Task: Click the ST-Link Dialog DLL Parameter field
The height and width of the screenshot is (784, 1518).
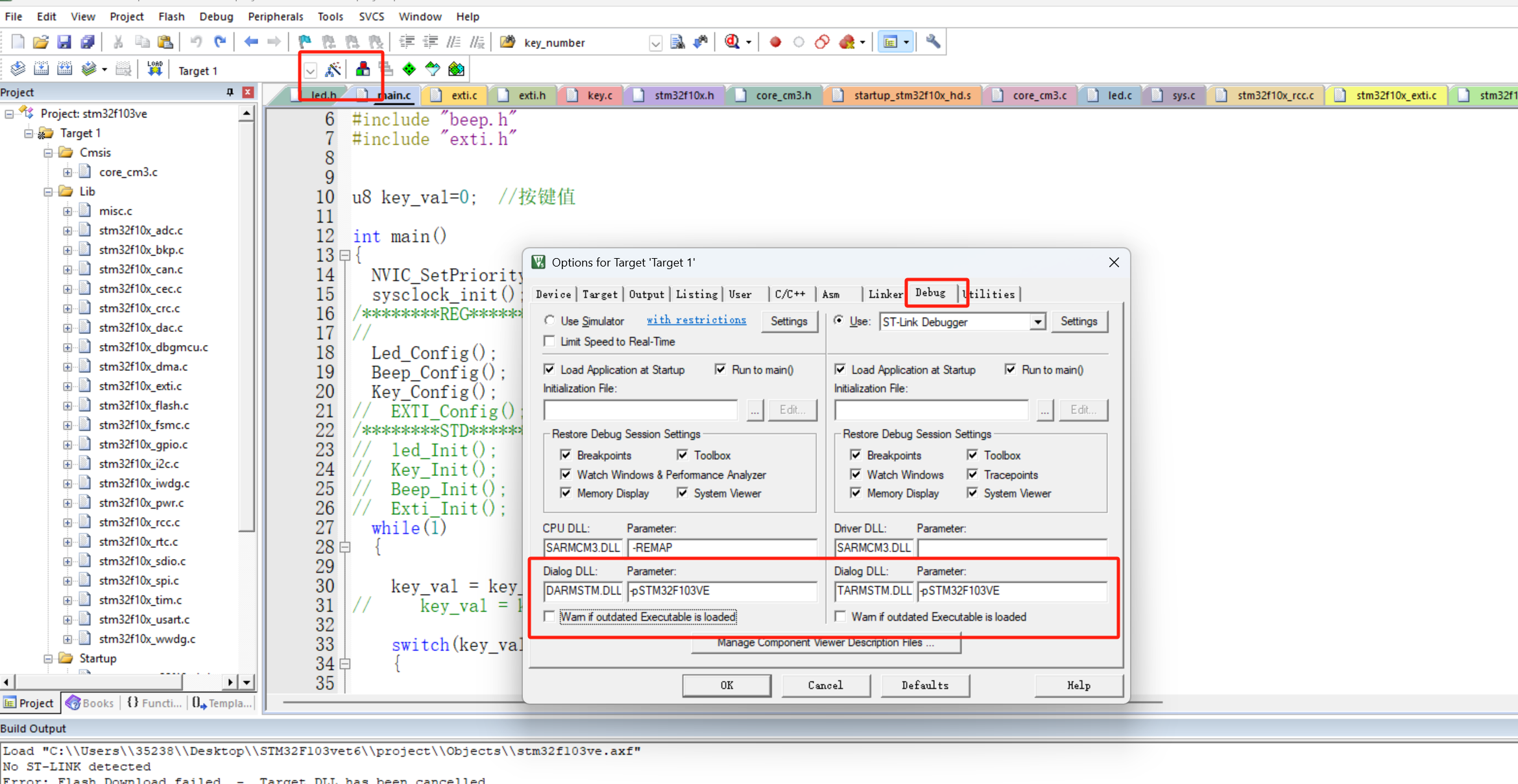Action: (x=1011, y=591)
